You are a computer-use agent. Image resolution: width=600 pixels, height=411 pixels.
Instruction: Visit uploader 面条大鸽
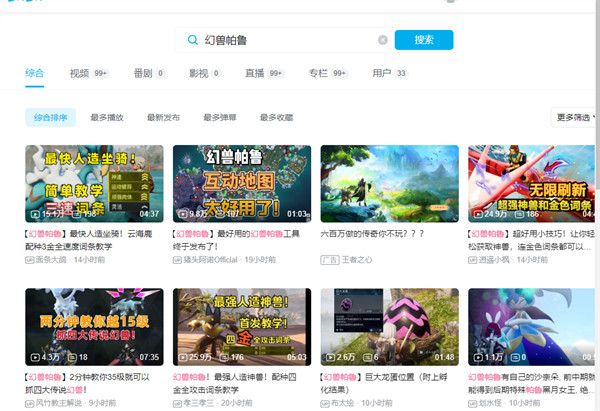(x=51, y=260)
